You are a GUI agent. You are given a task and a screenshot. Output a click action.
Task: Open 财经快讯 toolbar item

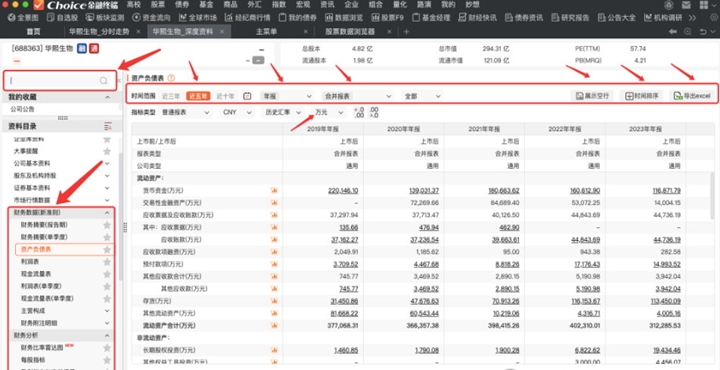[x=478, y=18]
